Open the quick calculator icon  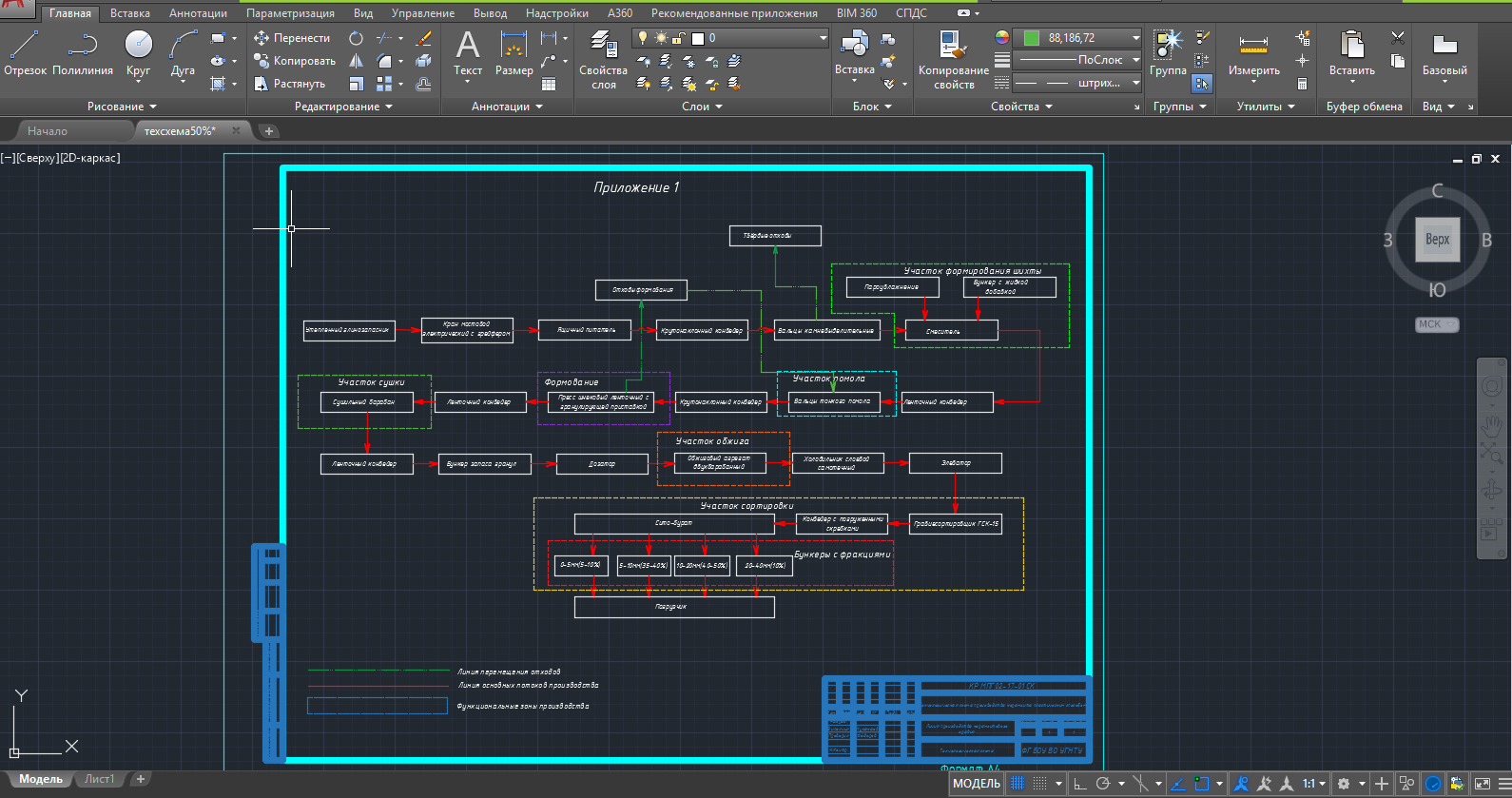[1302, 84]
